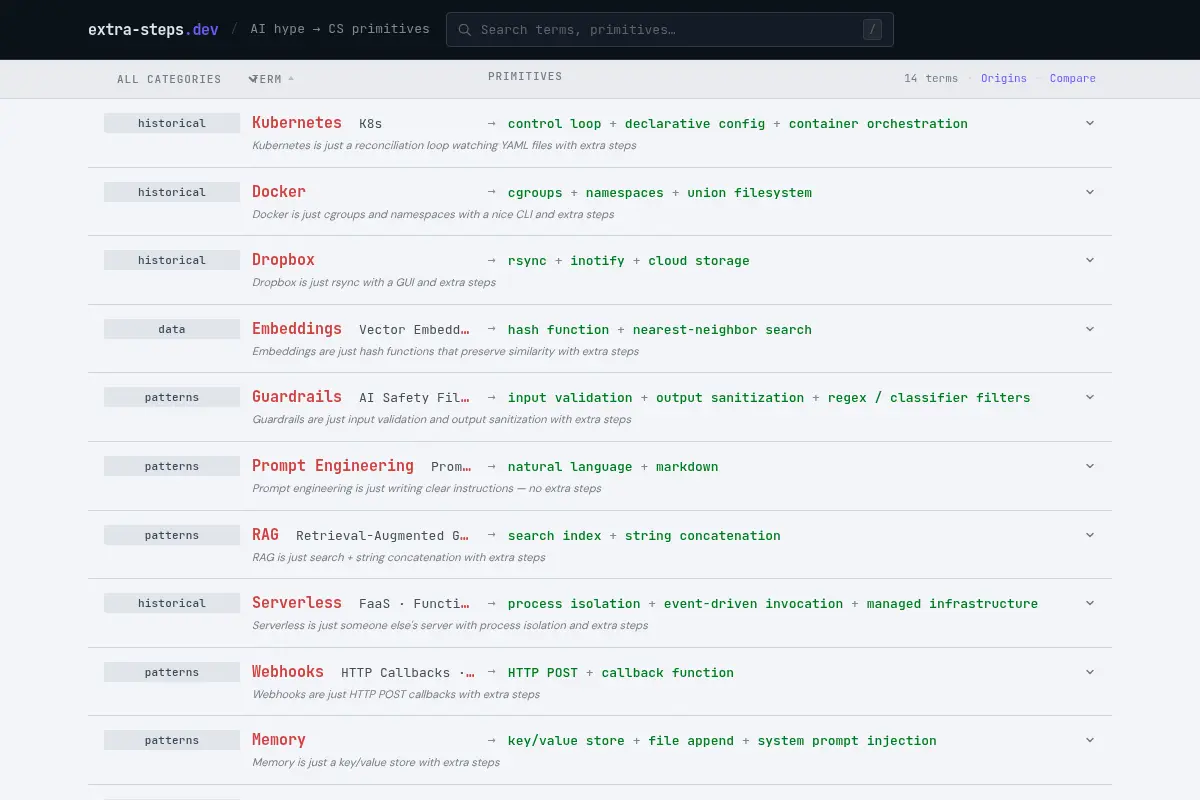Click the historical tag on Docker row

pyautogui.click(x=172, y=192)
